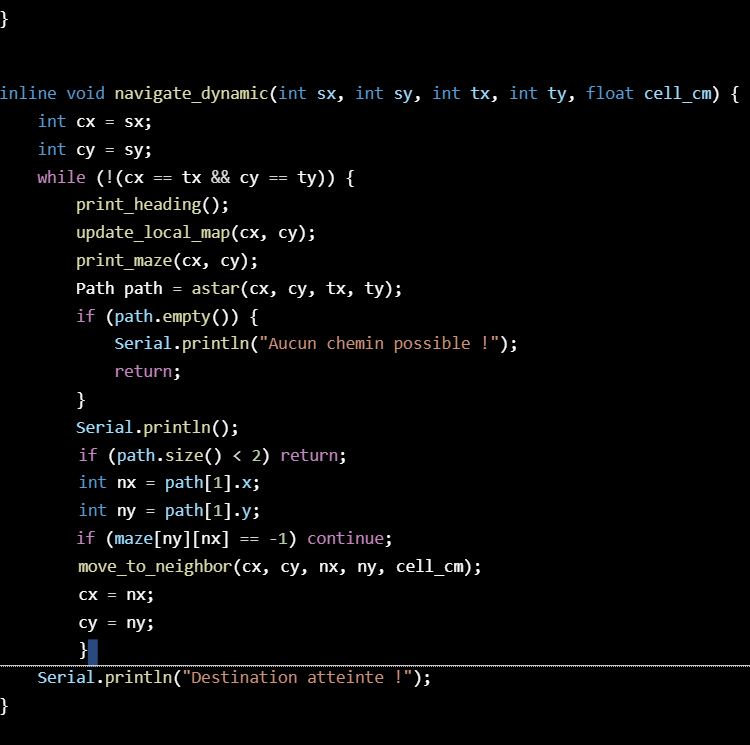Click the "cx = nx;" assignment line
This screenshot has width=750, height=745.
(116, 594)
